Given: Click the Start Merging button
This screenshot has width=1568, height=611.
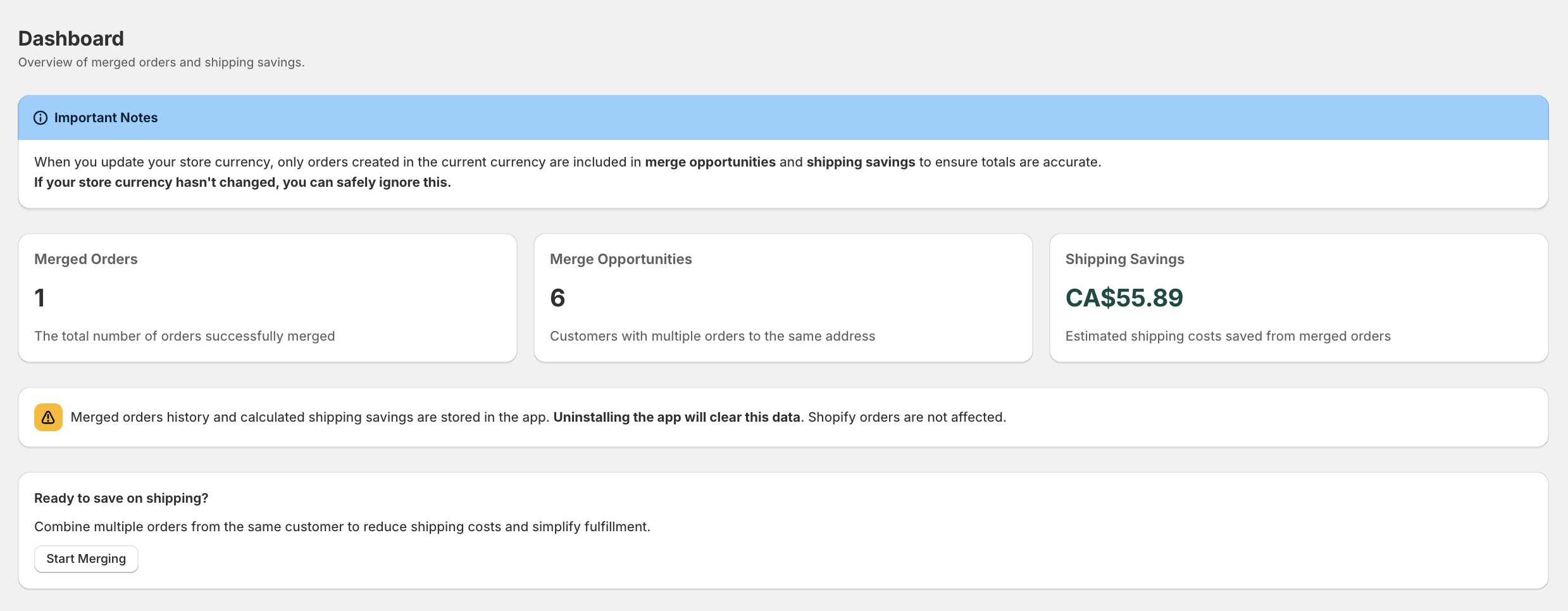Looking at the screenshot, I should coord(85,558).
